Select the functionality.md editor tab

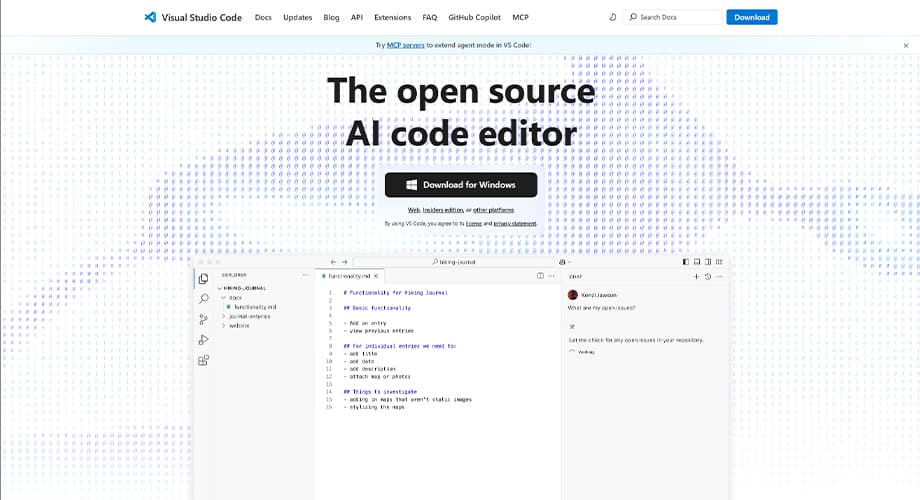(349, 275)
